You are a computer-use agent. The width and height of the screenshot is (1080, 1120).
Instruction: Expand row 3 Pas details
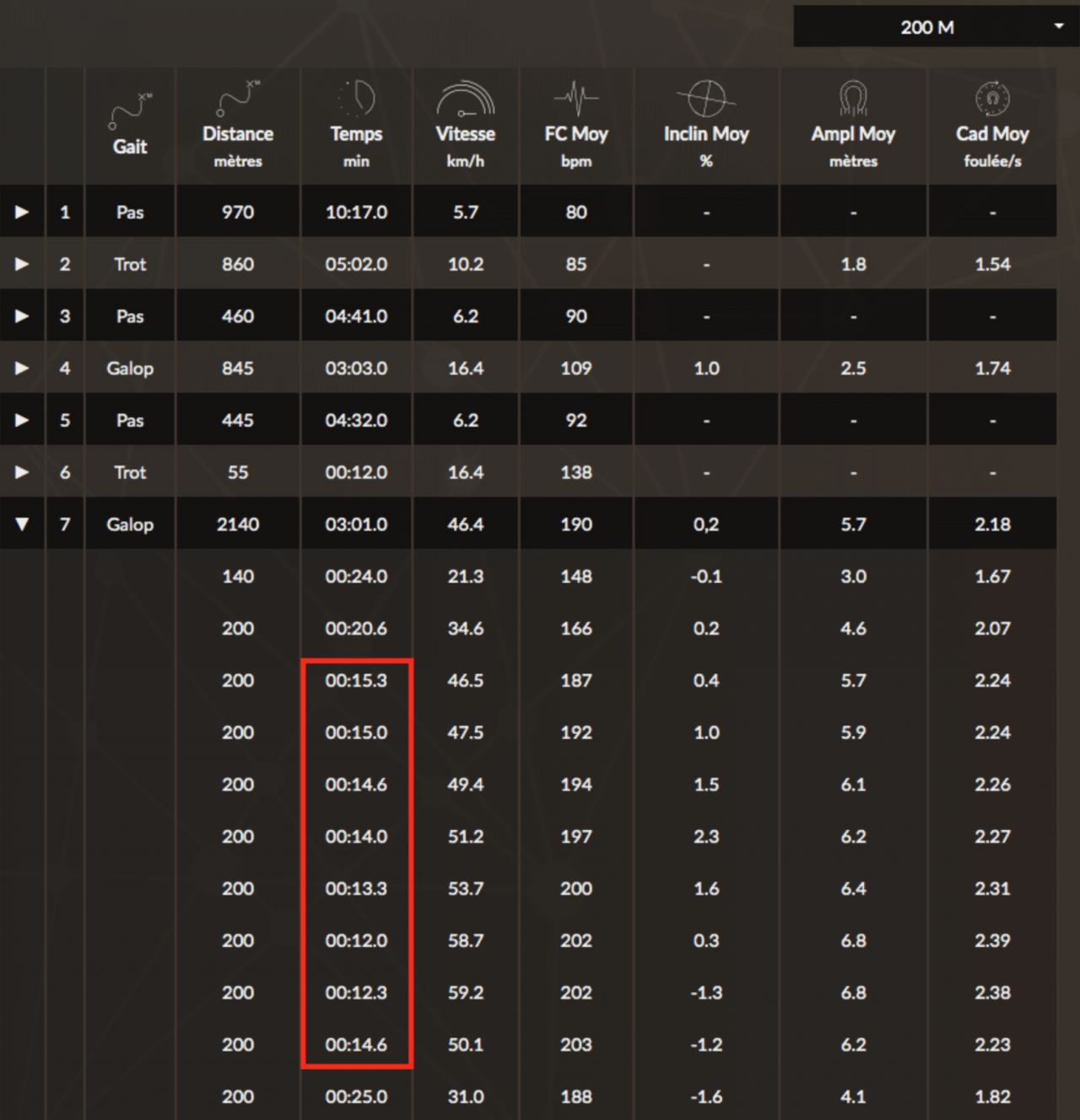click(x=22, y=316)
